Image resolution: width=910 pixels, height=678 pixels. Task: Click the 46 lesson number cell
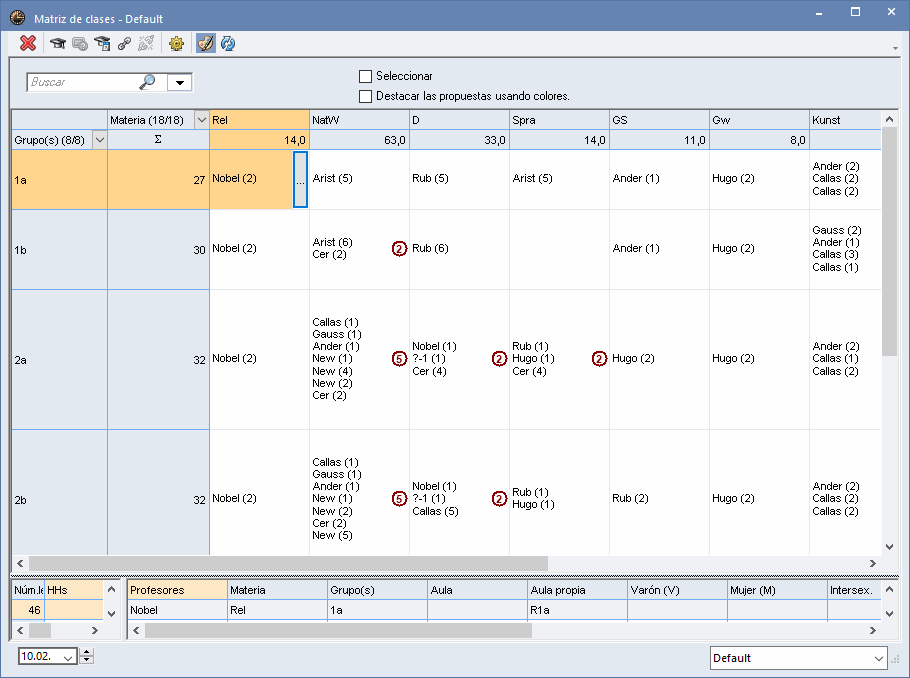pos(28,610)
